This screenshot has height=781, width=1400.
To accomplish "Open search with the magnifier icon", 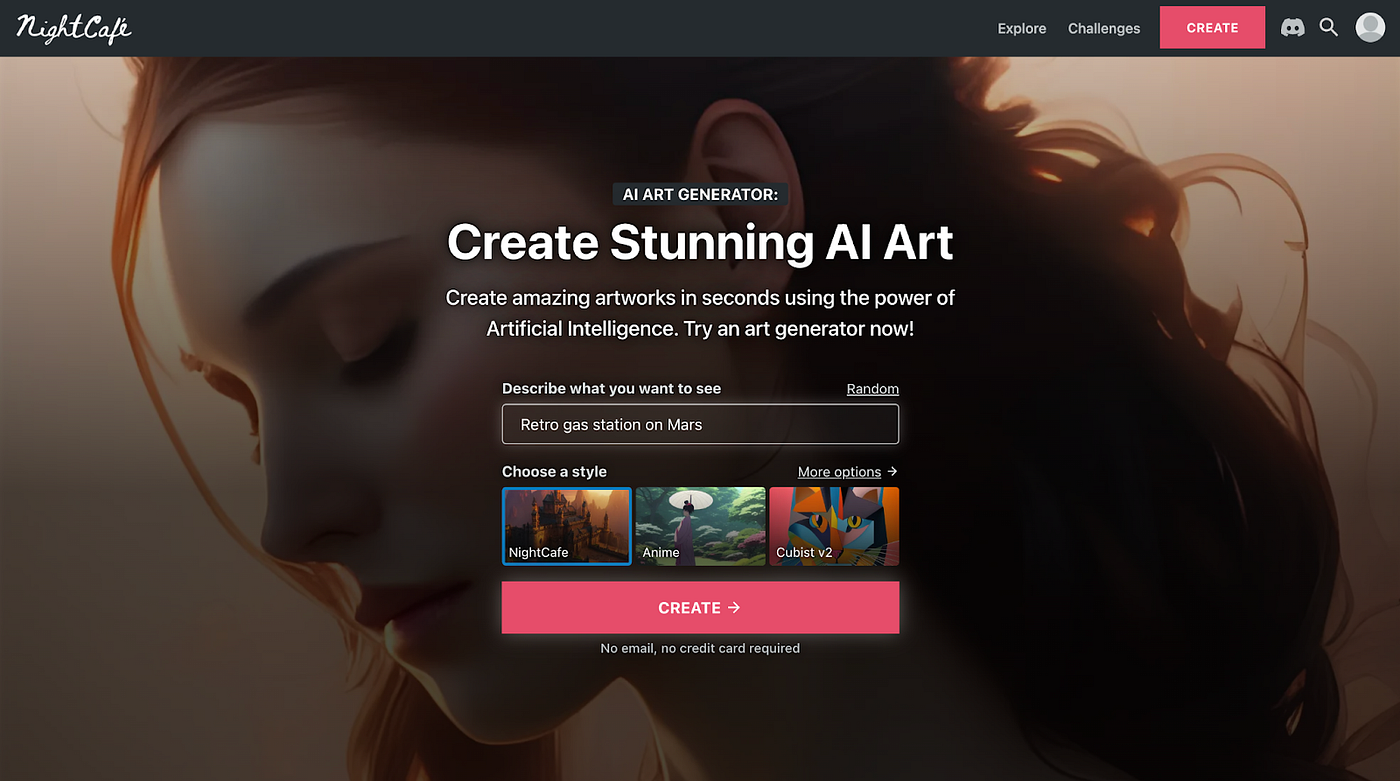I will (x=1329, y=27).
